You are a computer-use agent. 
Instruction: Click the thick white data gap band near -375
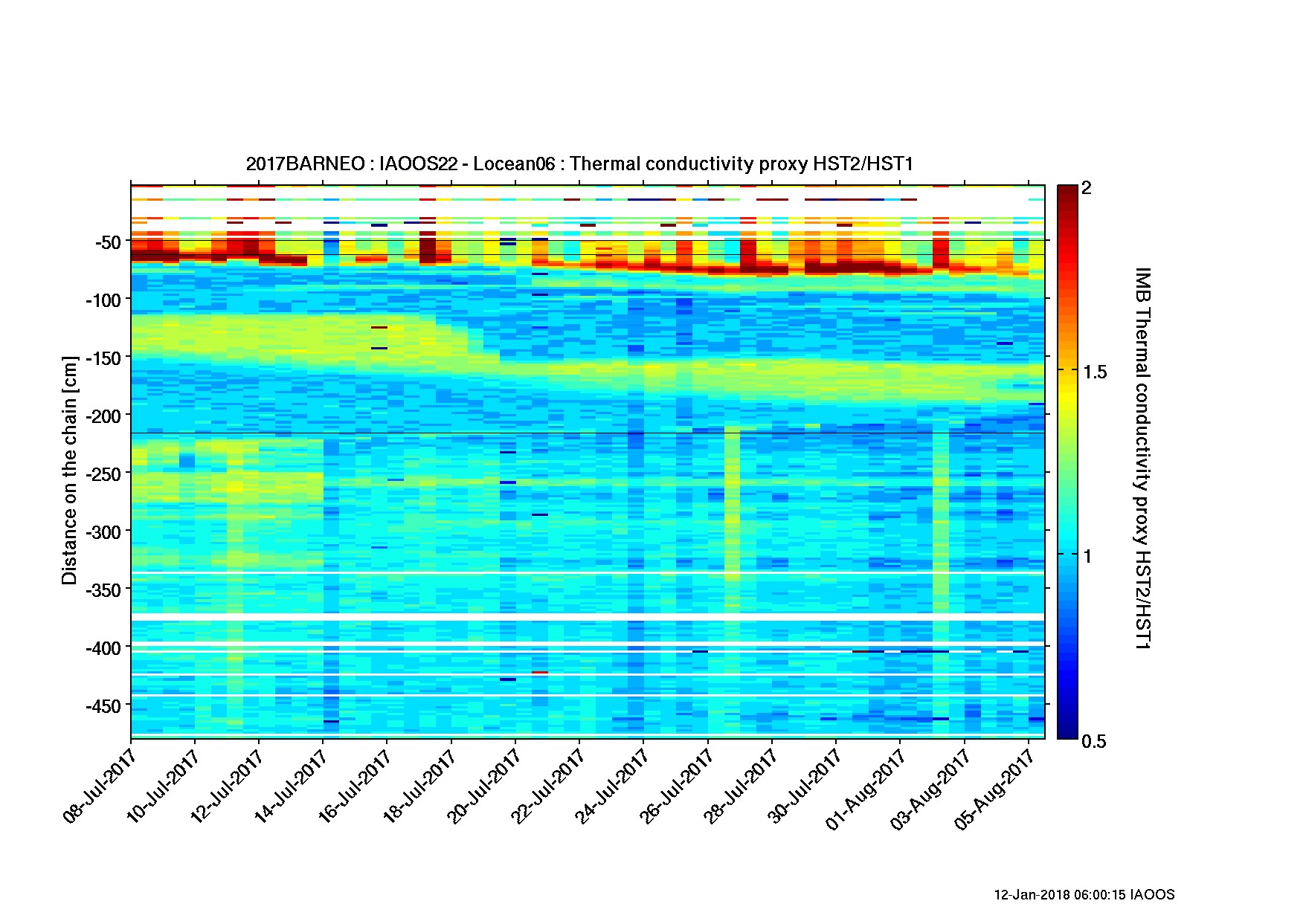pos(588,617)
